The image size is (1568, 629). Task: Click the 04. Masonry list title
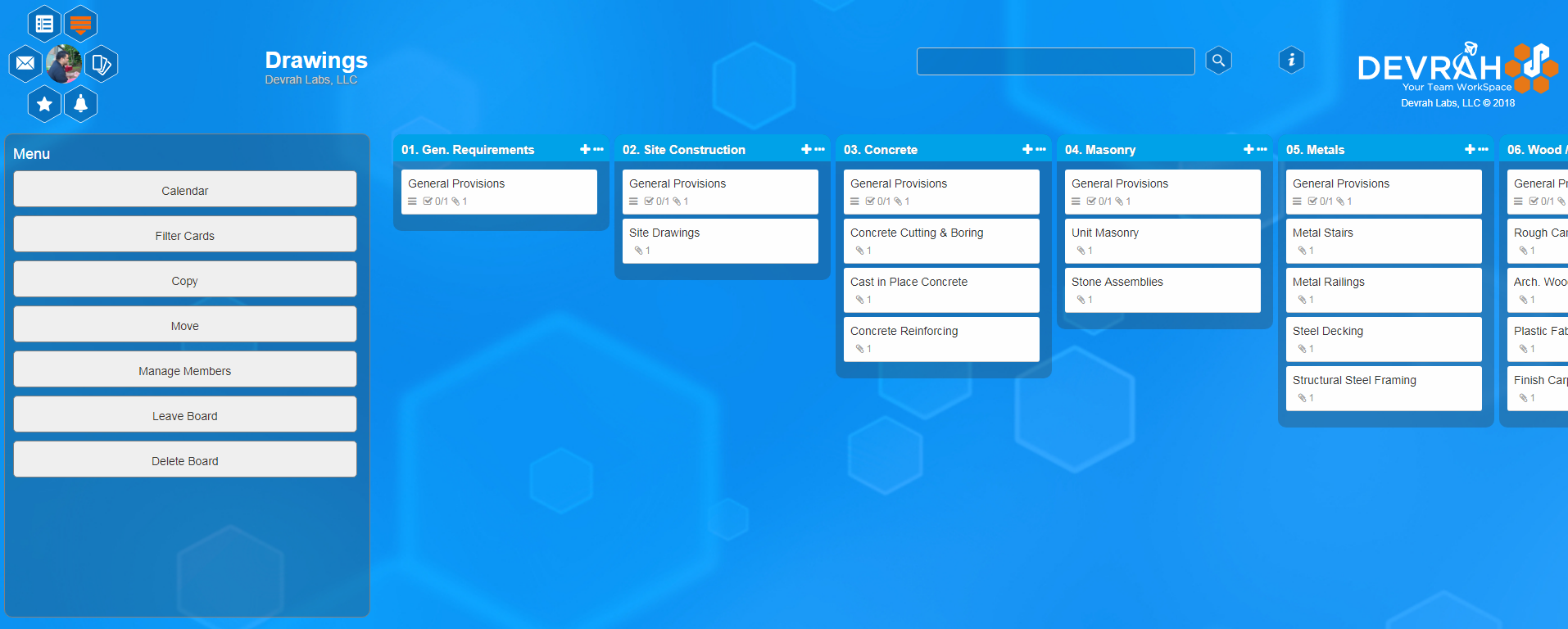tap(1100, 150)
